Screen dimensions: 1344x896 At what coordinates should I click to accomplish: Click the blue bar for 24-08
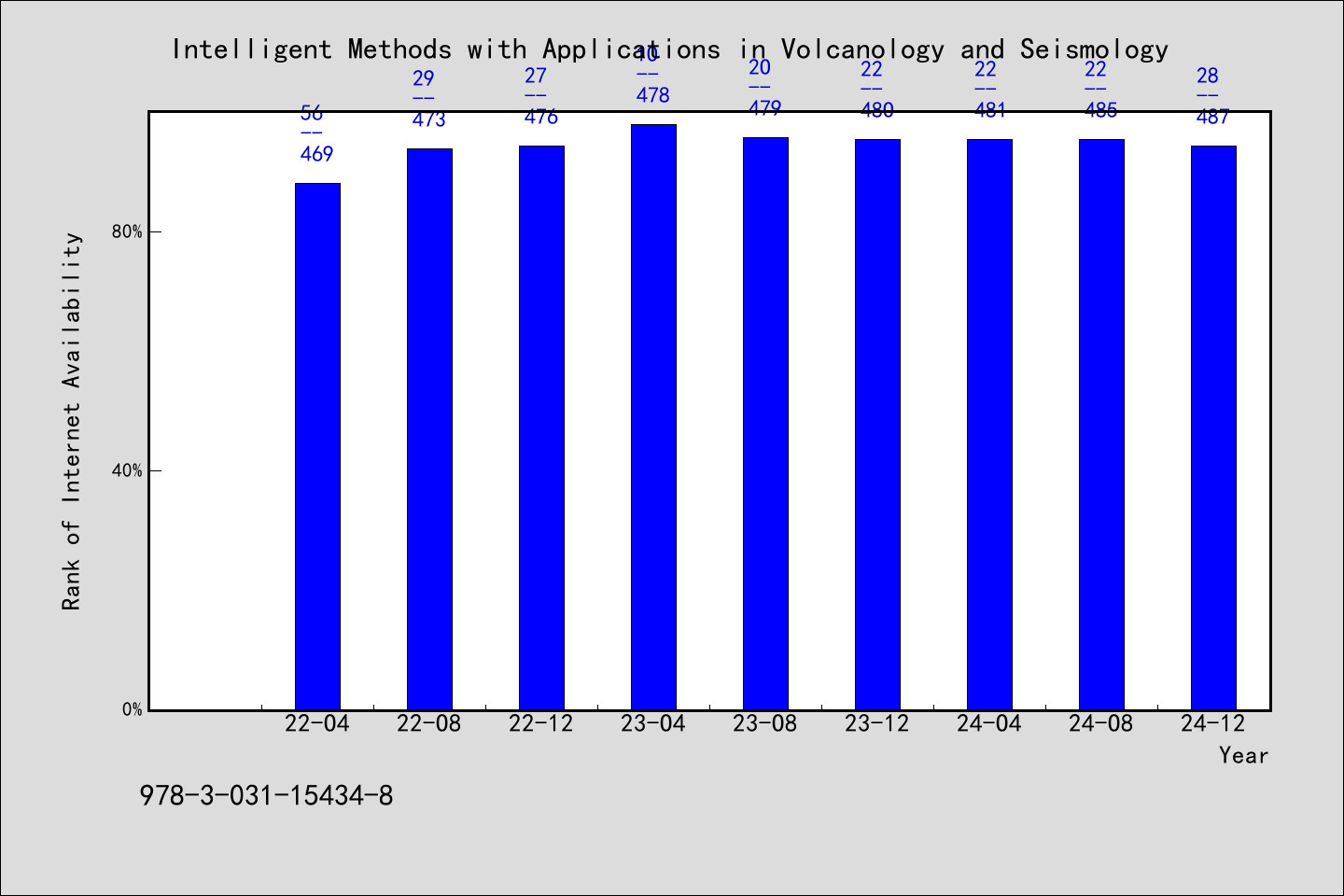(1101, 425)
